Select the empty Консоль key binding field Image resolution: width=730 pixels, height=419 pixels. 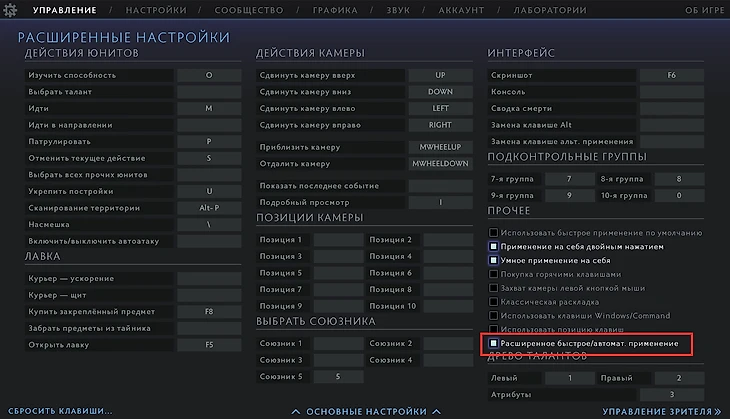coord(671,92)
